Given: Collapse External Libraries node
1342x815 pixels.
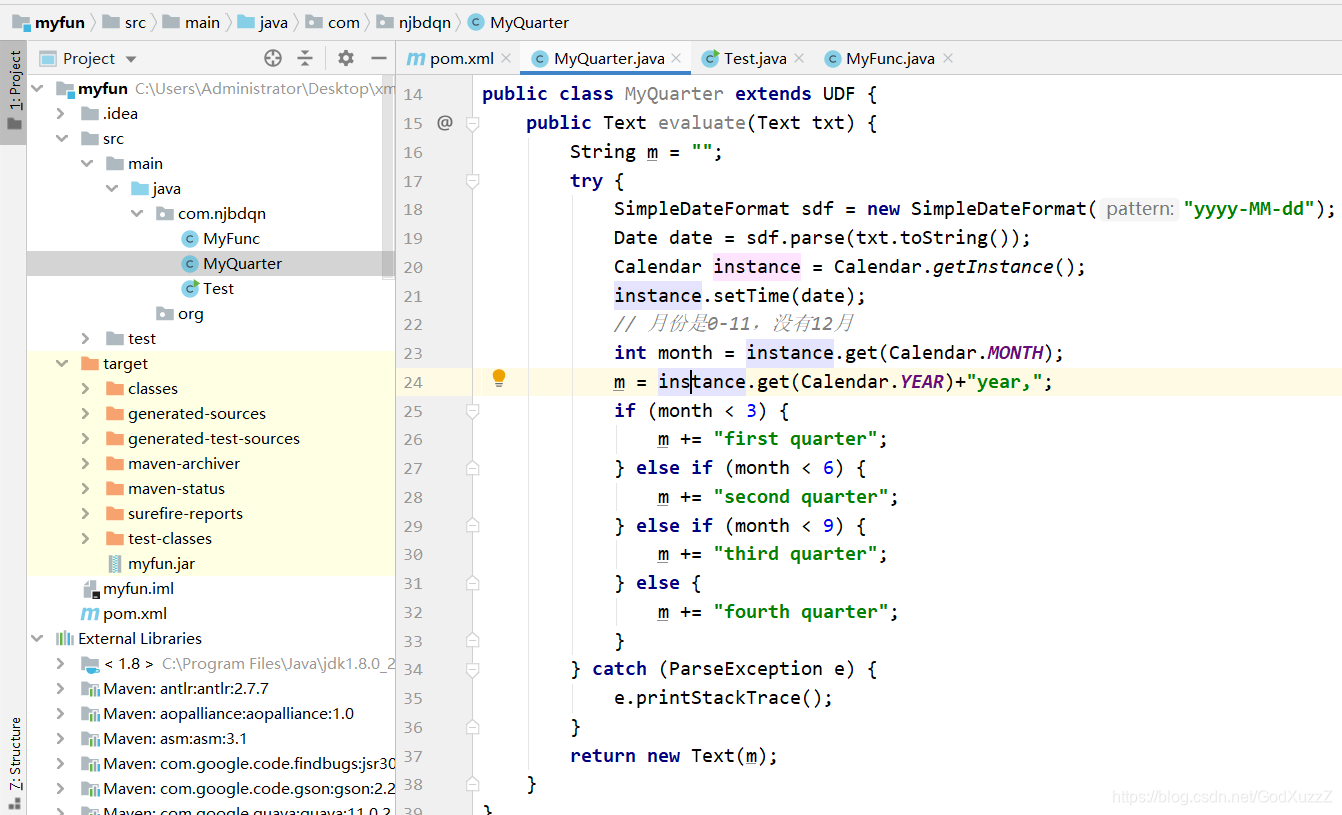Looking at the screenshot, I should 37,638.
